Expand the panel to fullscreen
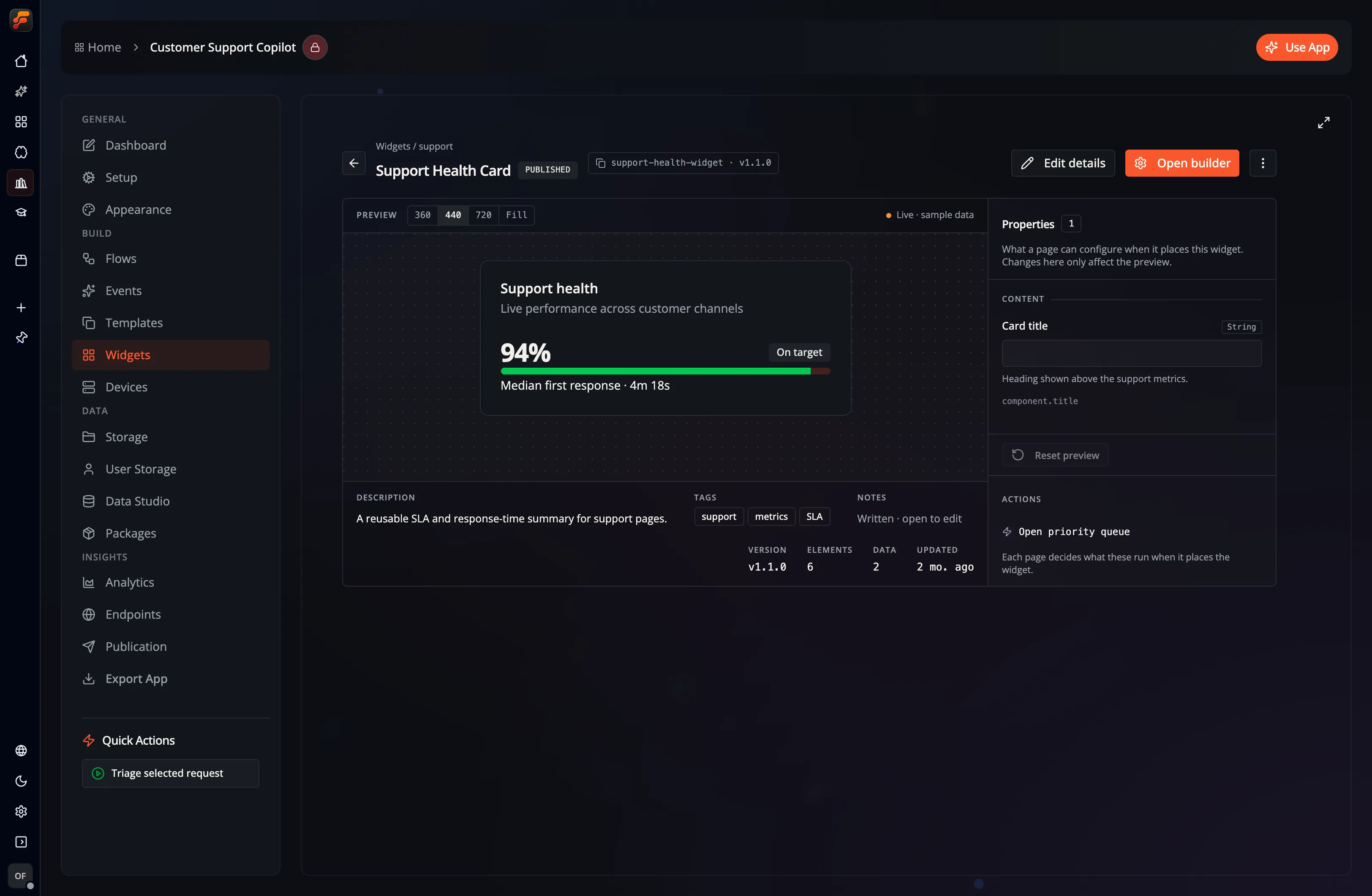Screen dimensions: 1372x896 1323,122
